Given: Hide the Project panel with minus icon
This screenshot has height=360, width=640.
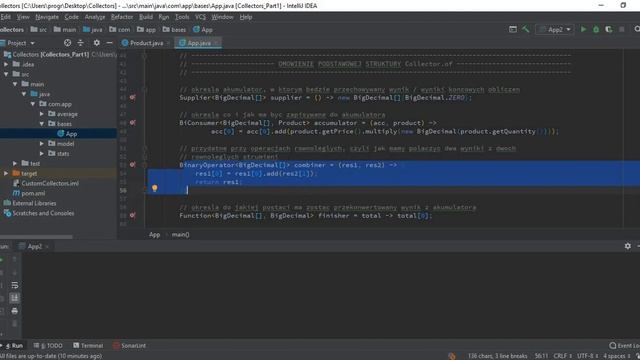Looking at the screenshot, I should [x=109, y=43].
